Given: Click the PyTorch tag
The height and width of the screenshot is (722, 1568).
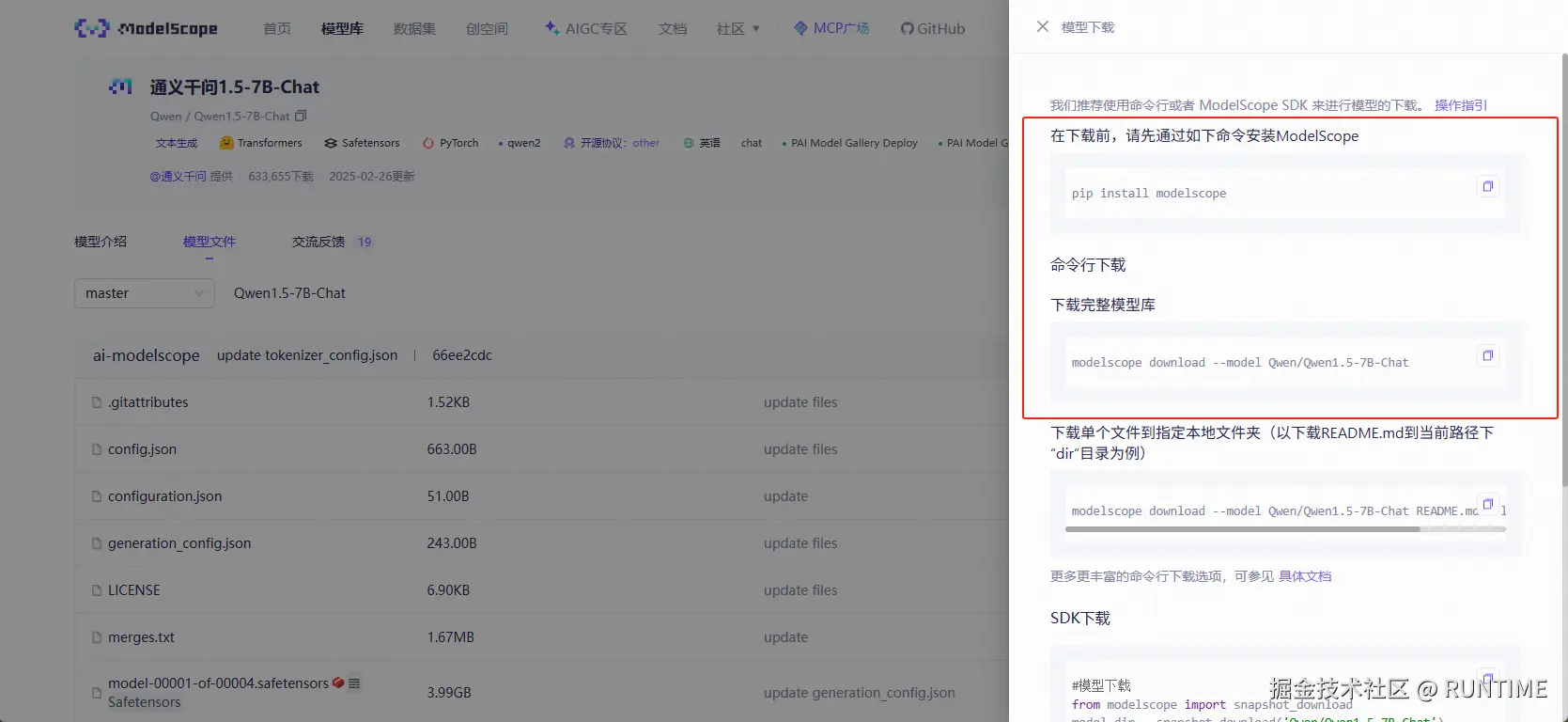Looking at the screenshot, I should tap(450, 143).
